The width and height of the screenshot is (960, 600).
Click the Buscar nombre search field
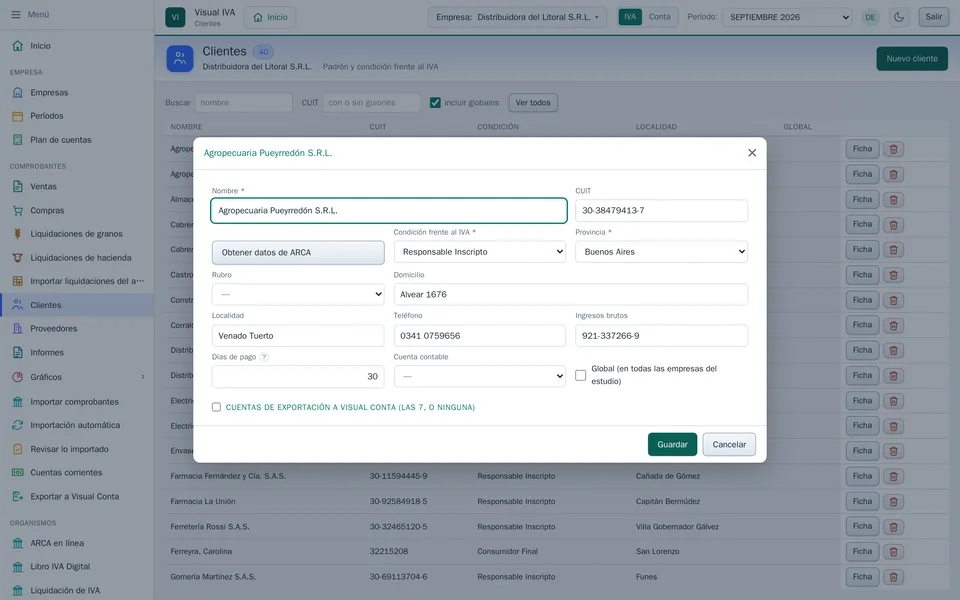point(244,103)
